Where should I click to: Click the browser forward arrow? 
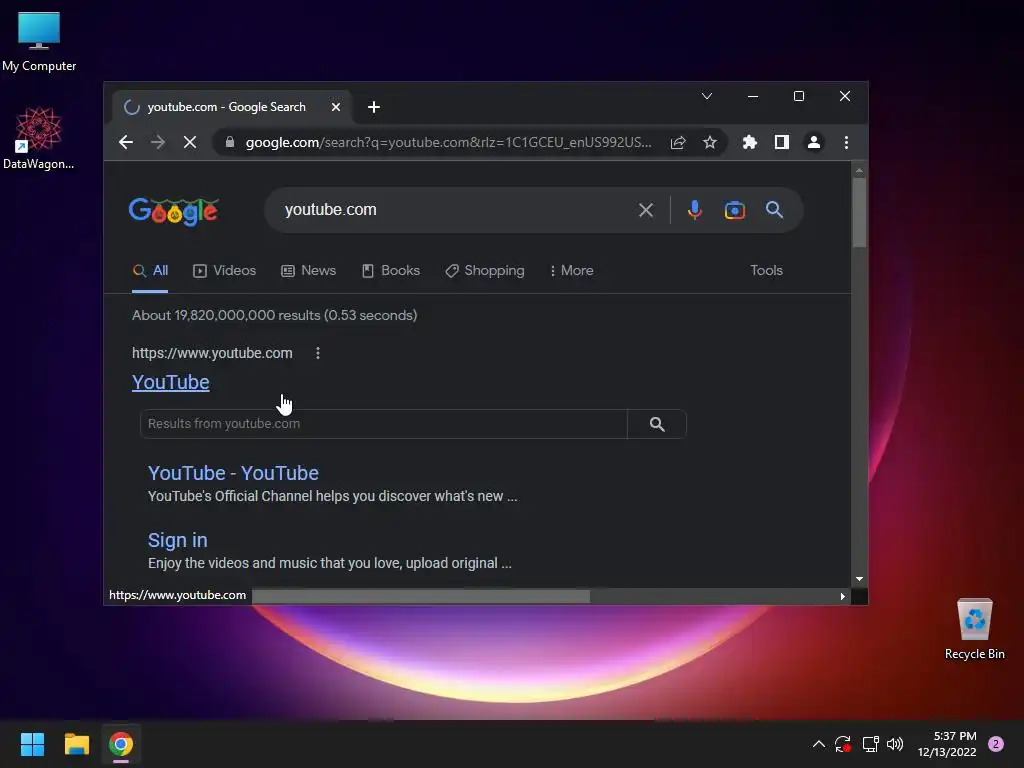point(157,142)
